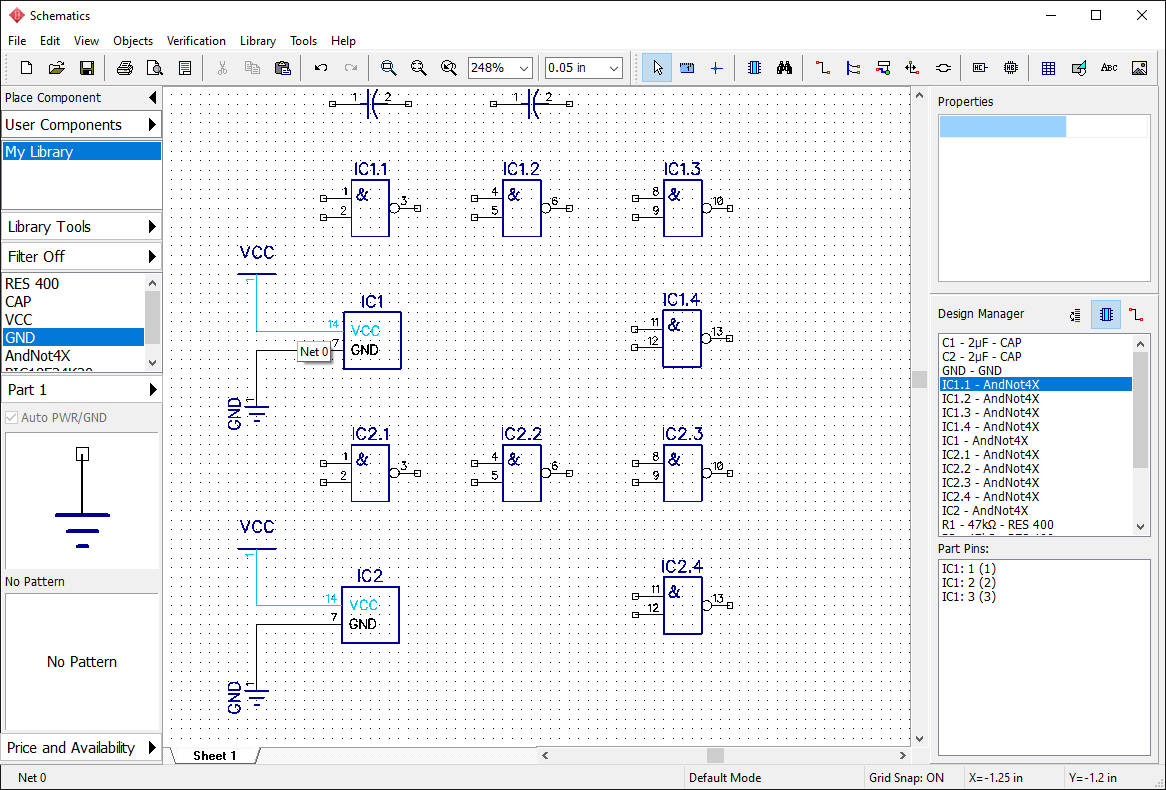Click the HC hierarchy connector icon
The height and width of the screenshot is (790, 1166).
980,68
